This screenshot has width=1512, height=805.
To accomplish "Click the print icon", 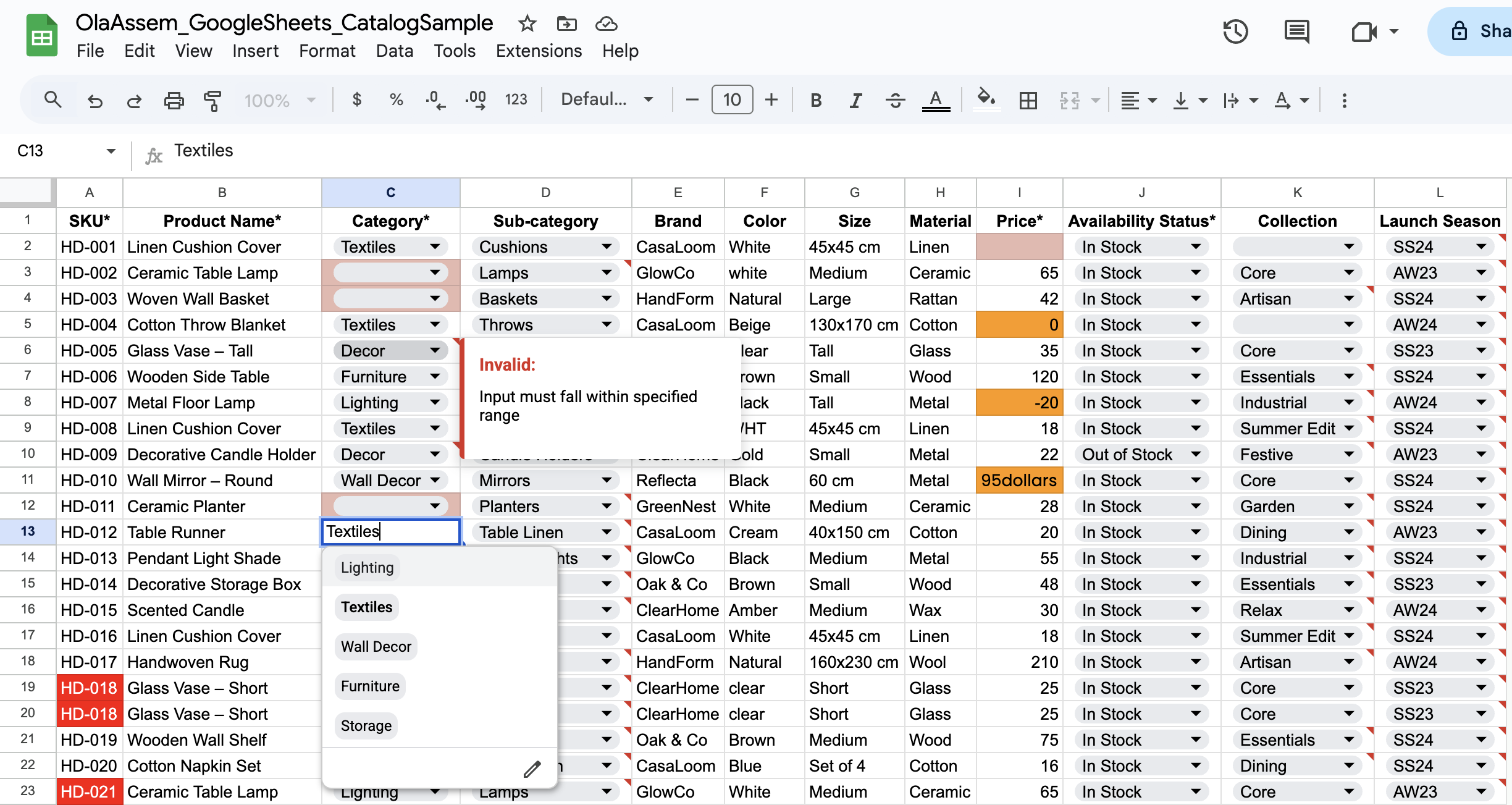I will 174,100.
